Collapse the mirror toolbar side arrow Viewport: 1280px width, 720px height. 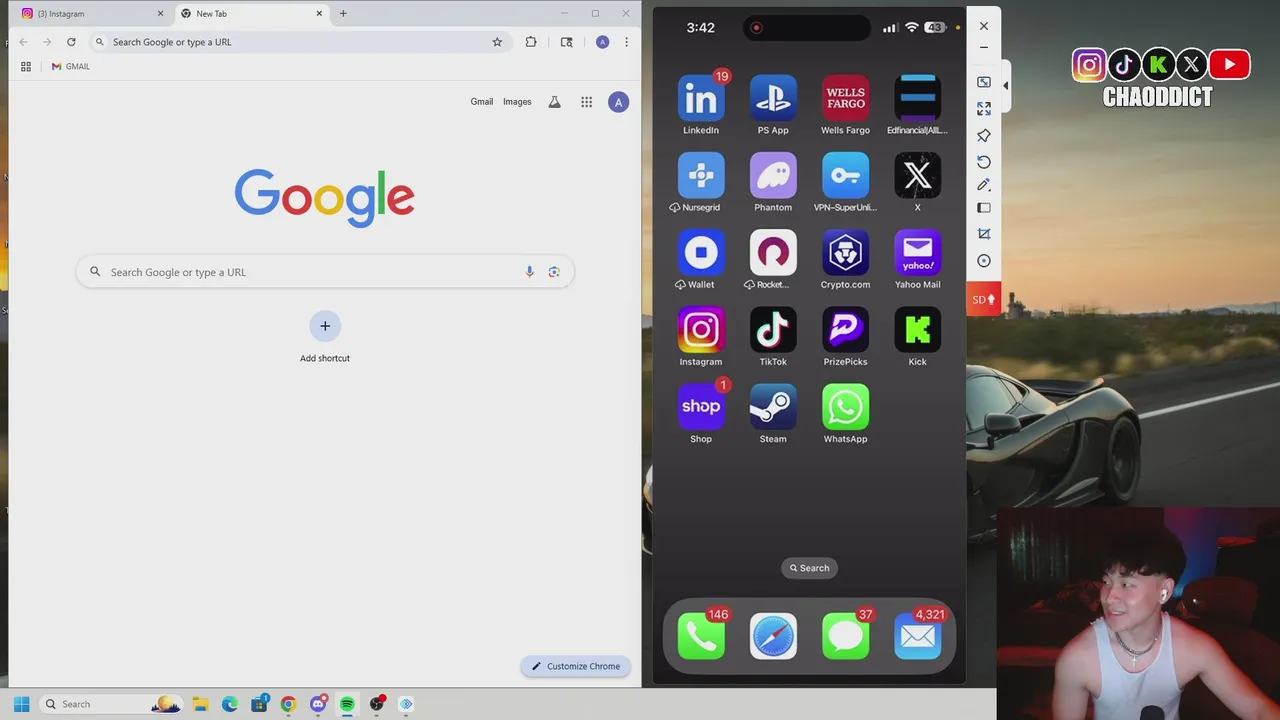tap(1005, 86)
